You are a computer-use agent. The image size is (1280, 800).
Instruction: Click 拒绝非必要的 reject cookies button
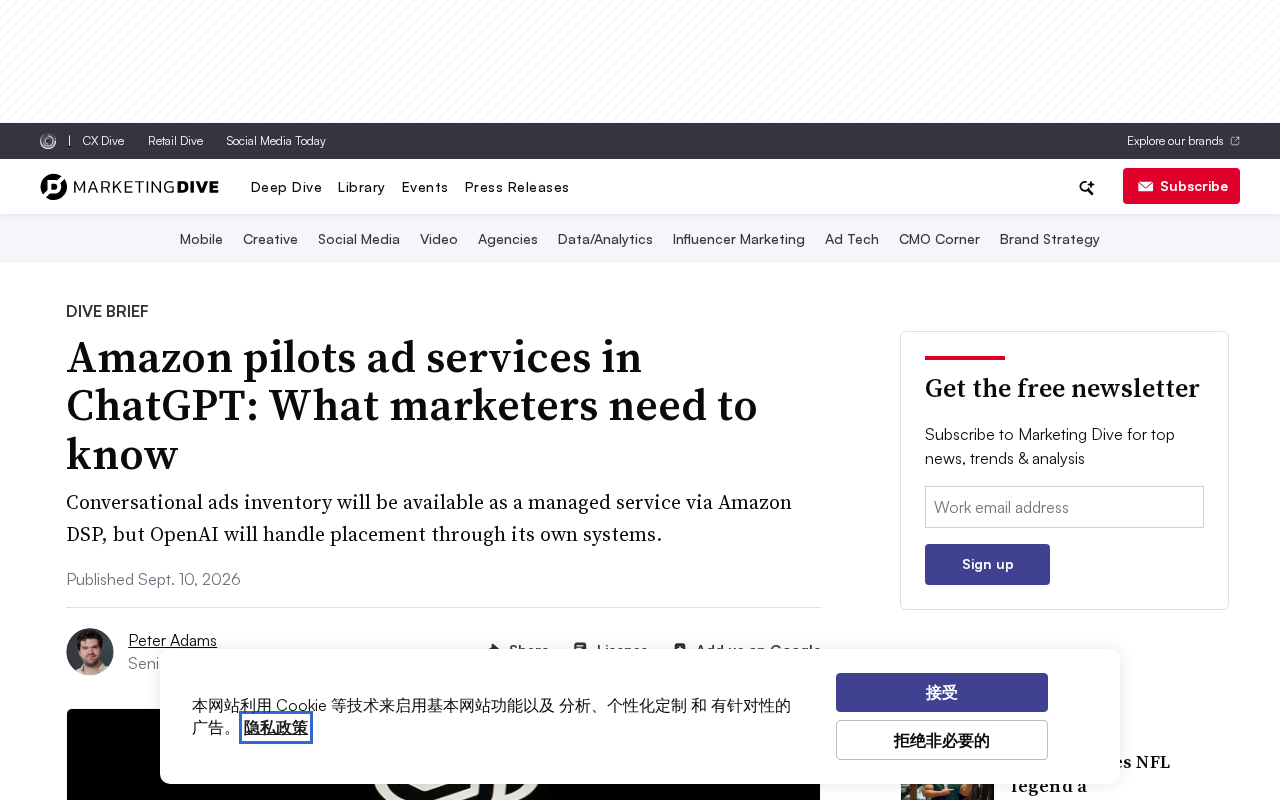point(942,740)
